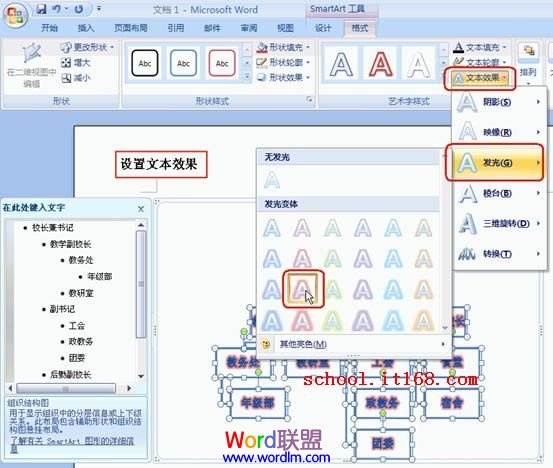Open the 插入 ribbon tab
The height and width of the screenshot is (468, 553).
tap(86, 28)
